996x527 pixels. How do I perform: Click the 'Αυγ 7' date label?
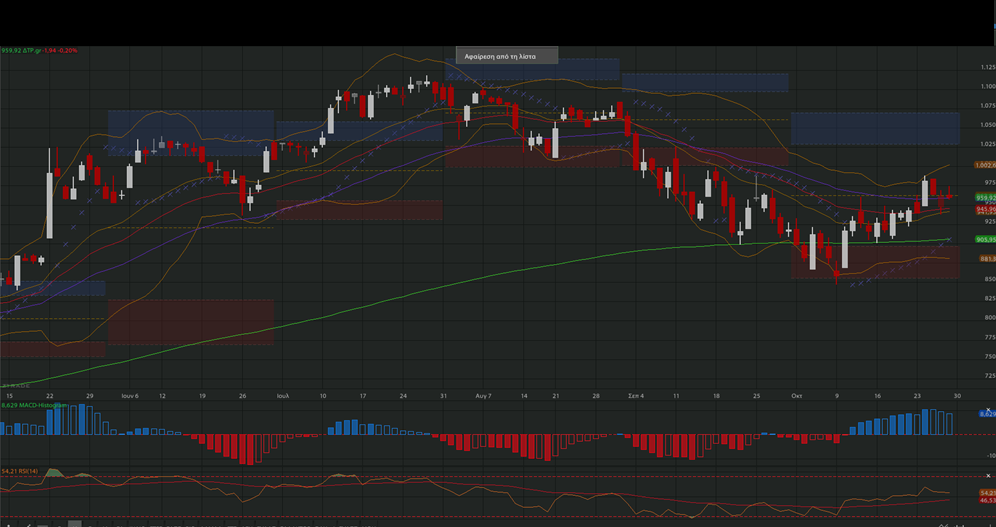tap(483, 396)
